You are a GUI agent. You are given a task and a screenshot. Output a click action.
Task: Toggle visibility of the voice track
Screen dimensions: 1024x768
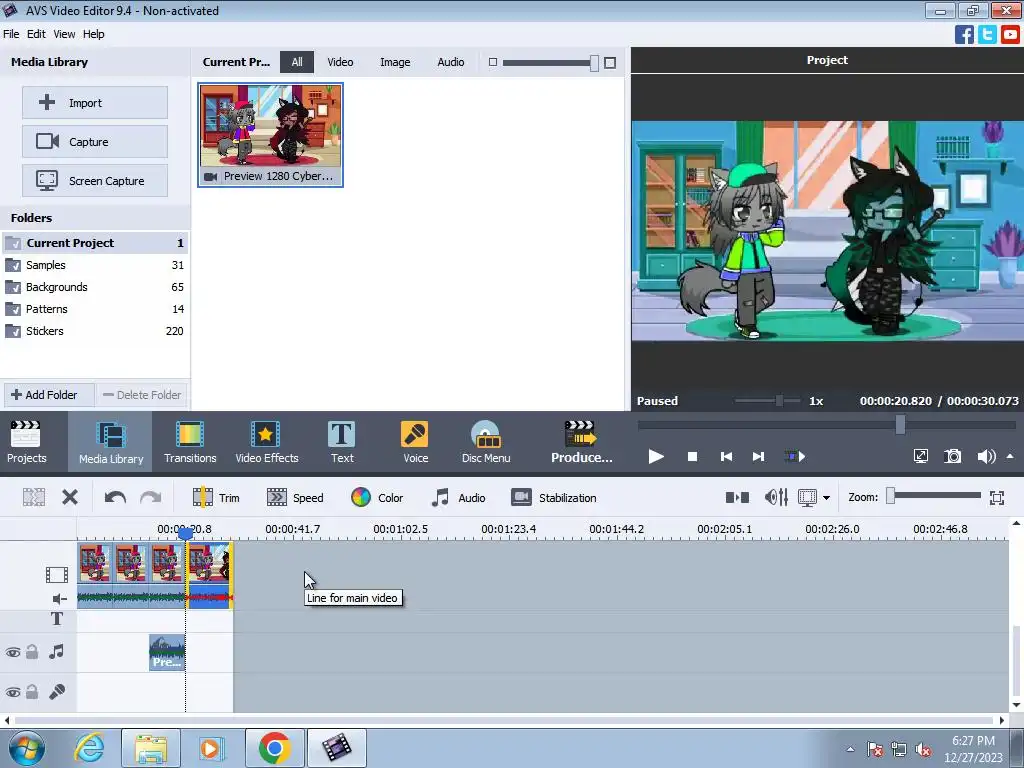coord(13,692)
